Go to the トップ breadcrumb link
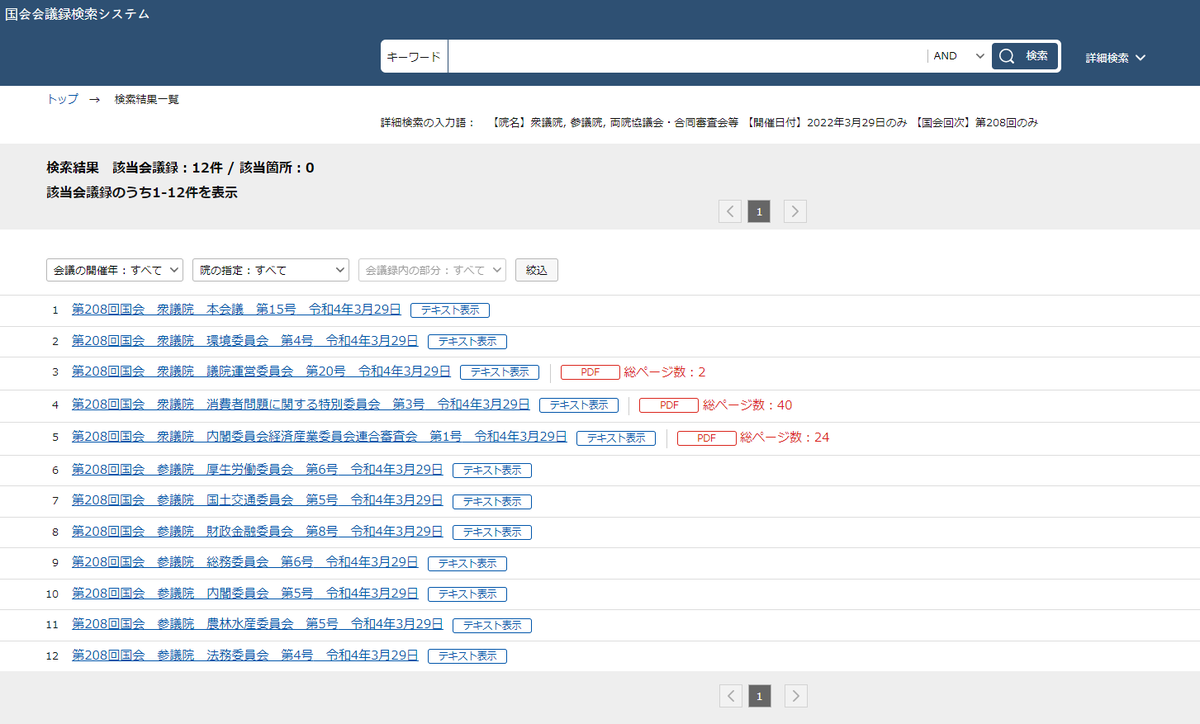The height and width of the screenshot is (724, 1200). click(62, 99)
